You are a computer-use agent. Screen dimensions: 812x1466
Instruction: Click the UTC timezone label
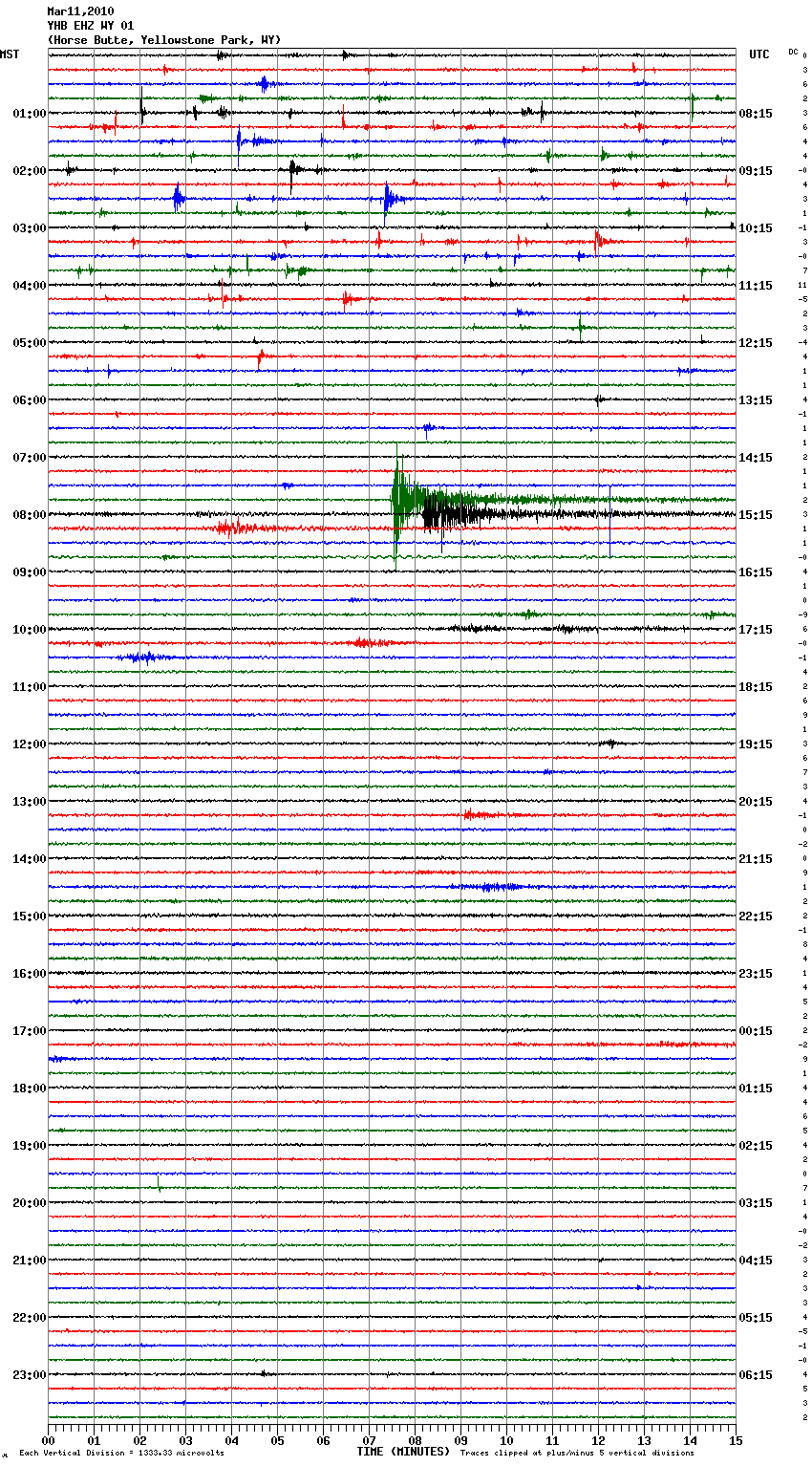pos(759,54)
